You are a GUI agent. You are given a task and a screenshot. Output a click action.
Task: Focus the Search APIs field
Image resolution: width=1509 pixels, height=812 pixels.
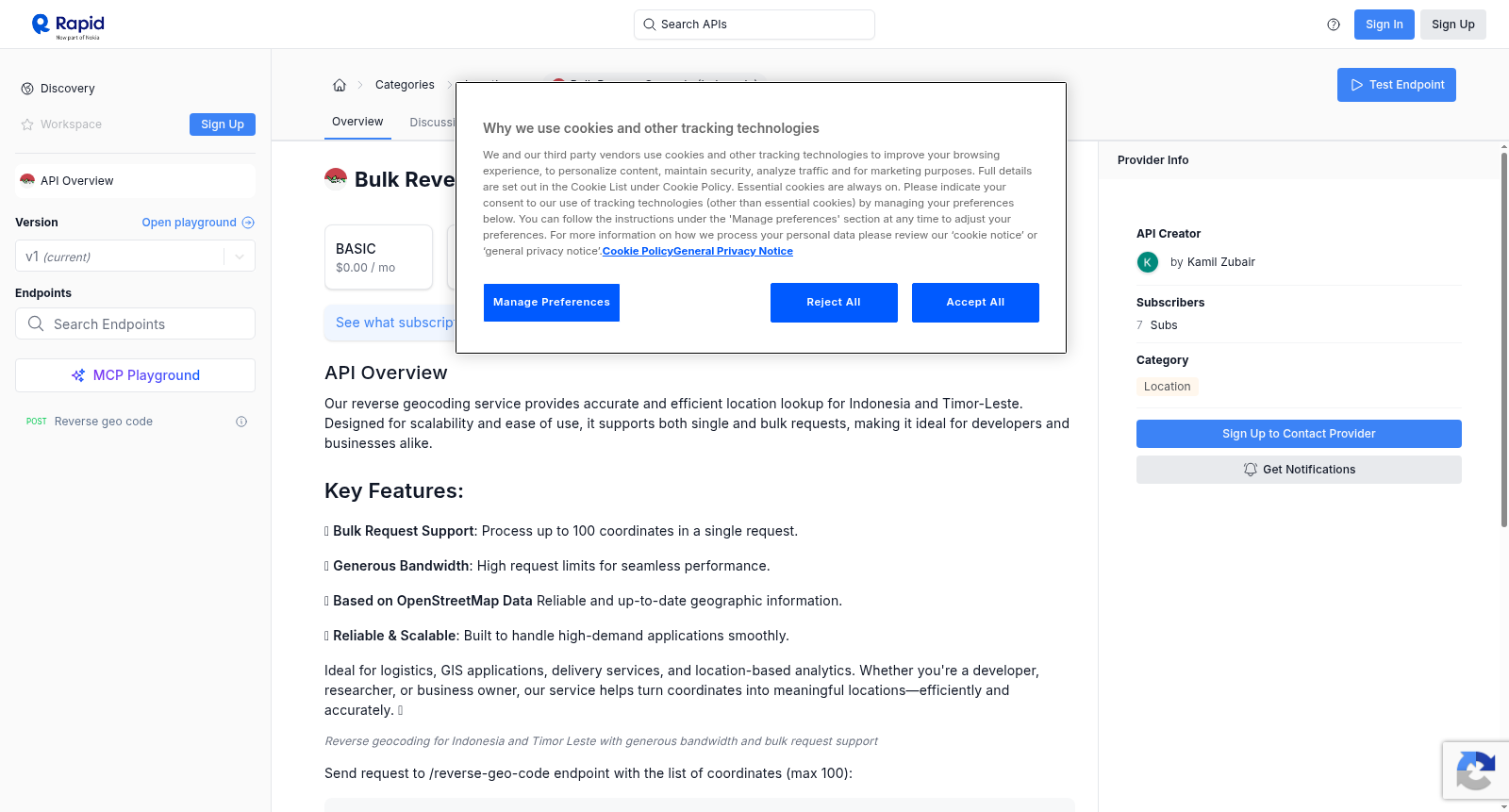pyautogui.click(x=754, y=25)
